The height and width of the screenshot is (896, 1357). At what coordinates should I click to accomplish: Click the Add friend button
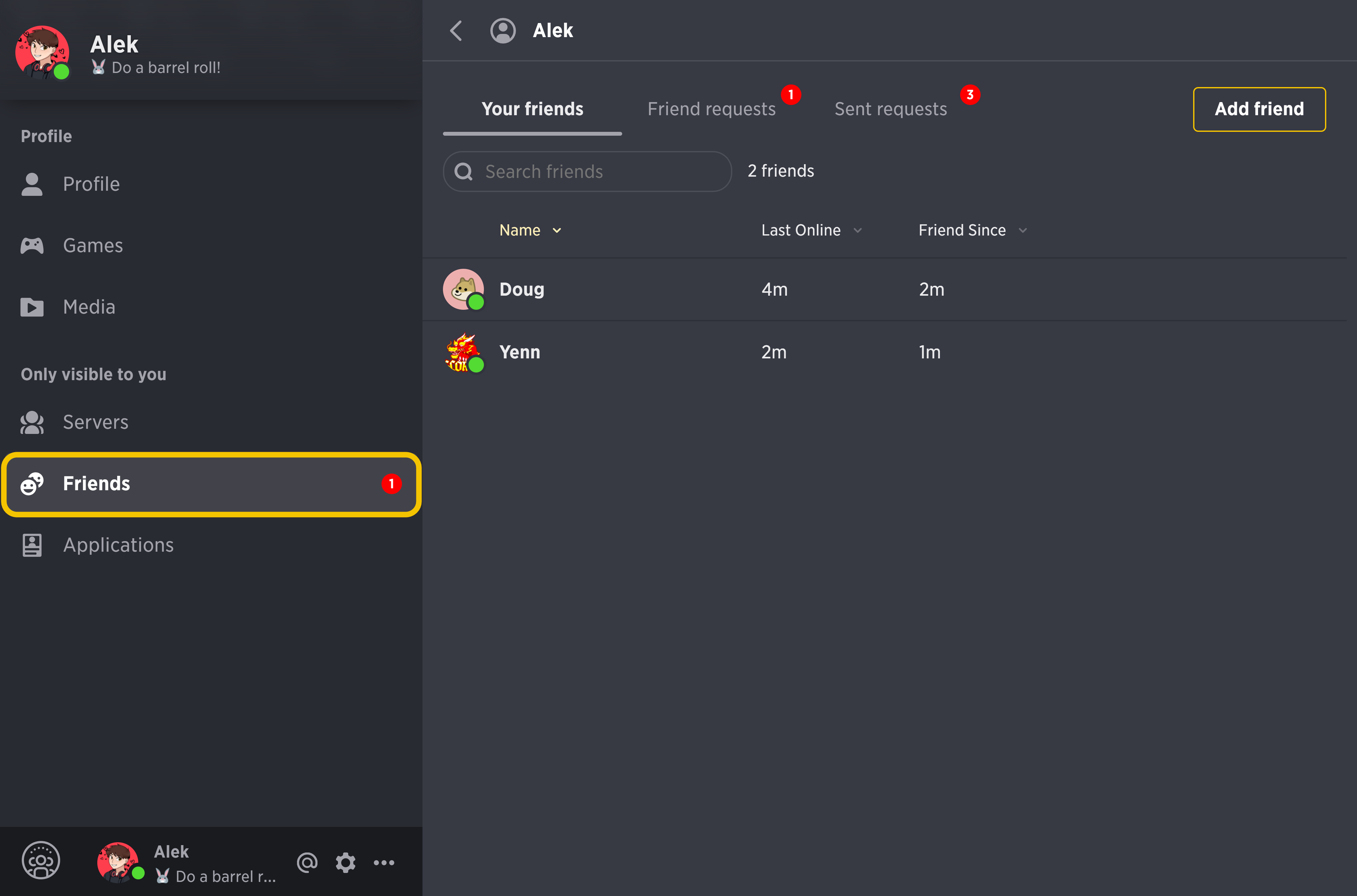1259,109
